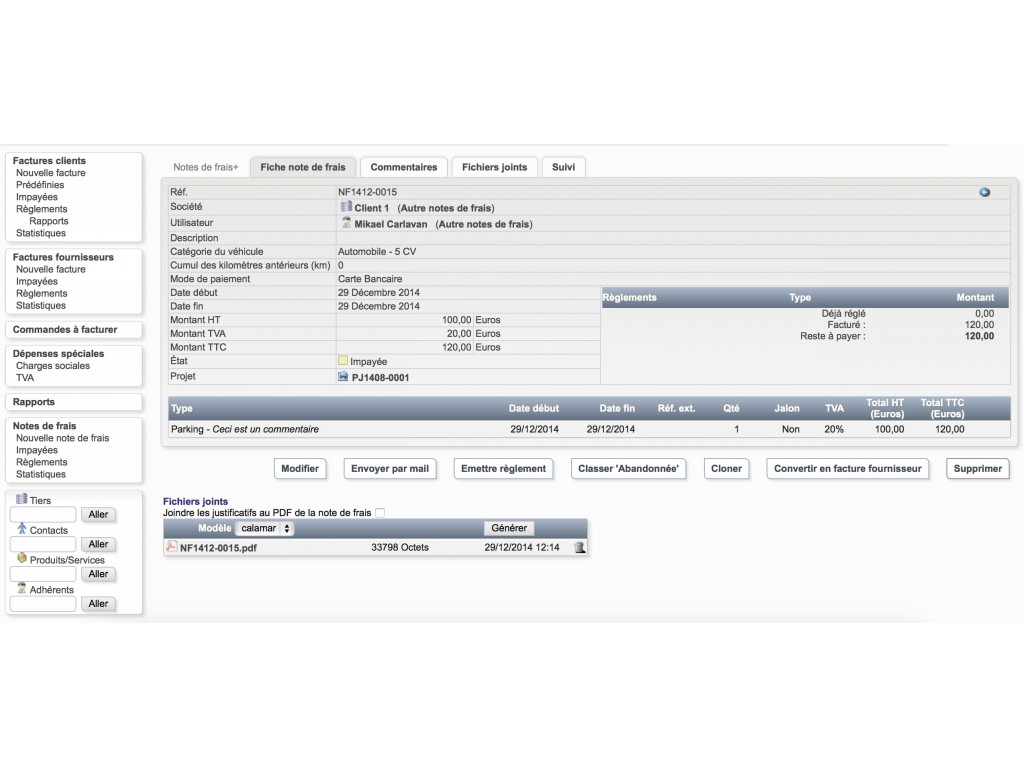Click the Emettre règlement button
This screenshot has width=1024, height=768.
(x=504, y=468)
